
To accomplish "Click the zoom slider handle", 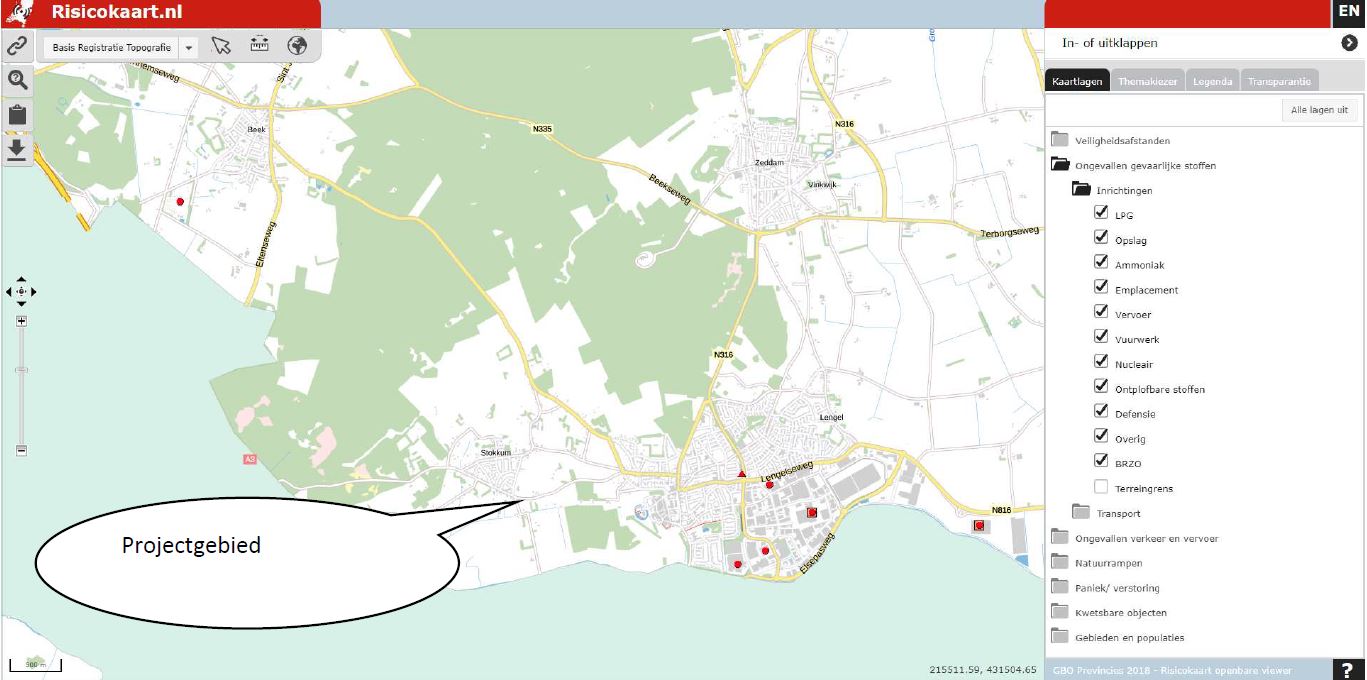I will [x=21, y=370].
